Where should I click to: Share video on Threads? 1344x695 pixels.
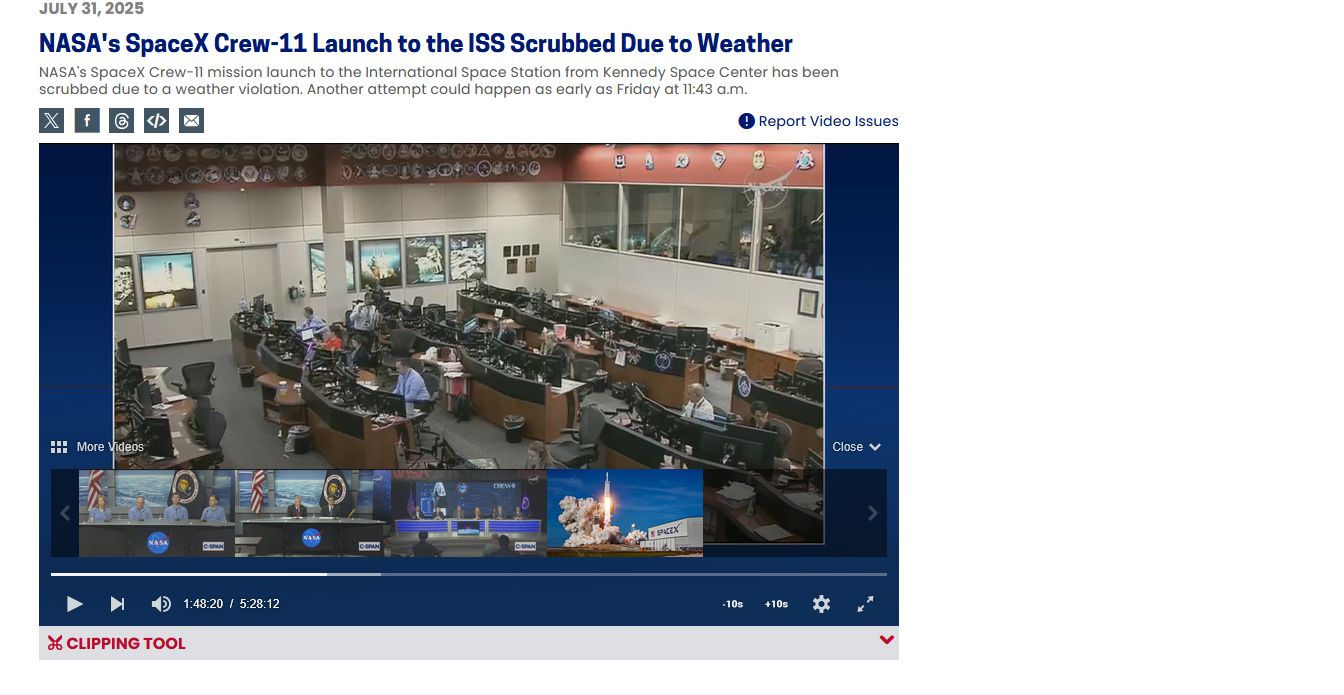coord(122,121)
